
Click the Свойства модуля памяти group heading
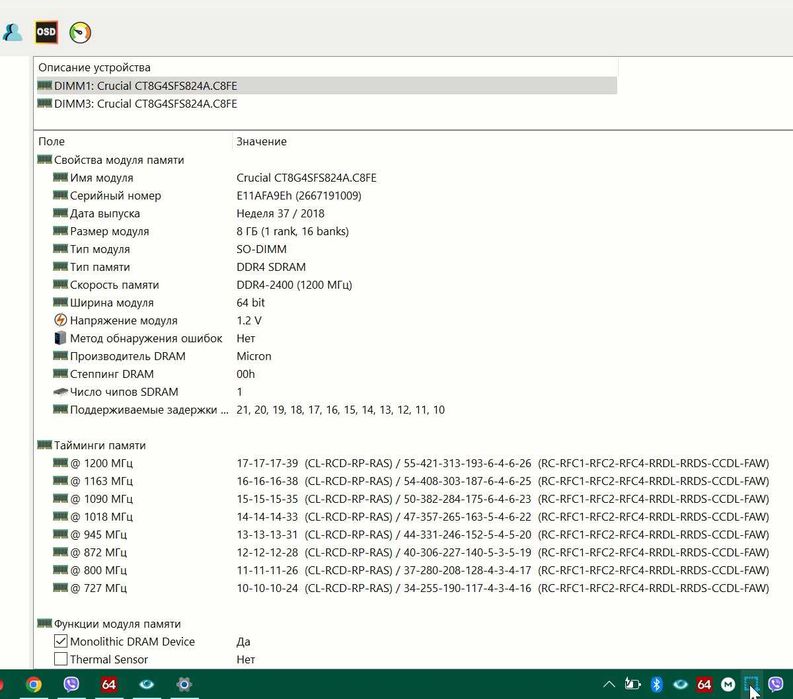[119, 160]
